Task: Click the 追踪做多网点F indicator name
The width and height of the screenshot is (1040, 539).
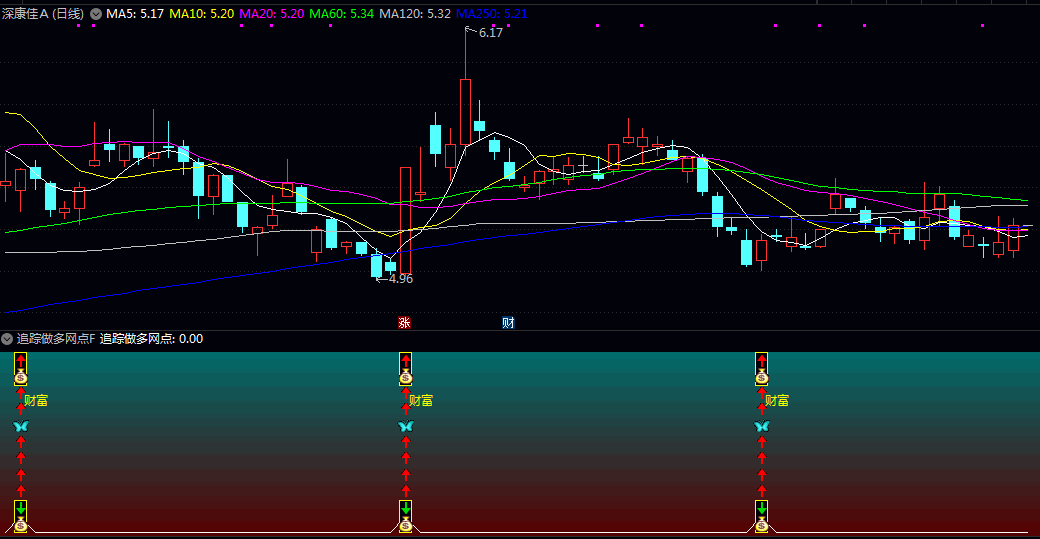Action: (x=56, y=339)
